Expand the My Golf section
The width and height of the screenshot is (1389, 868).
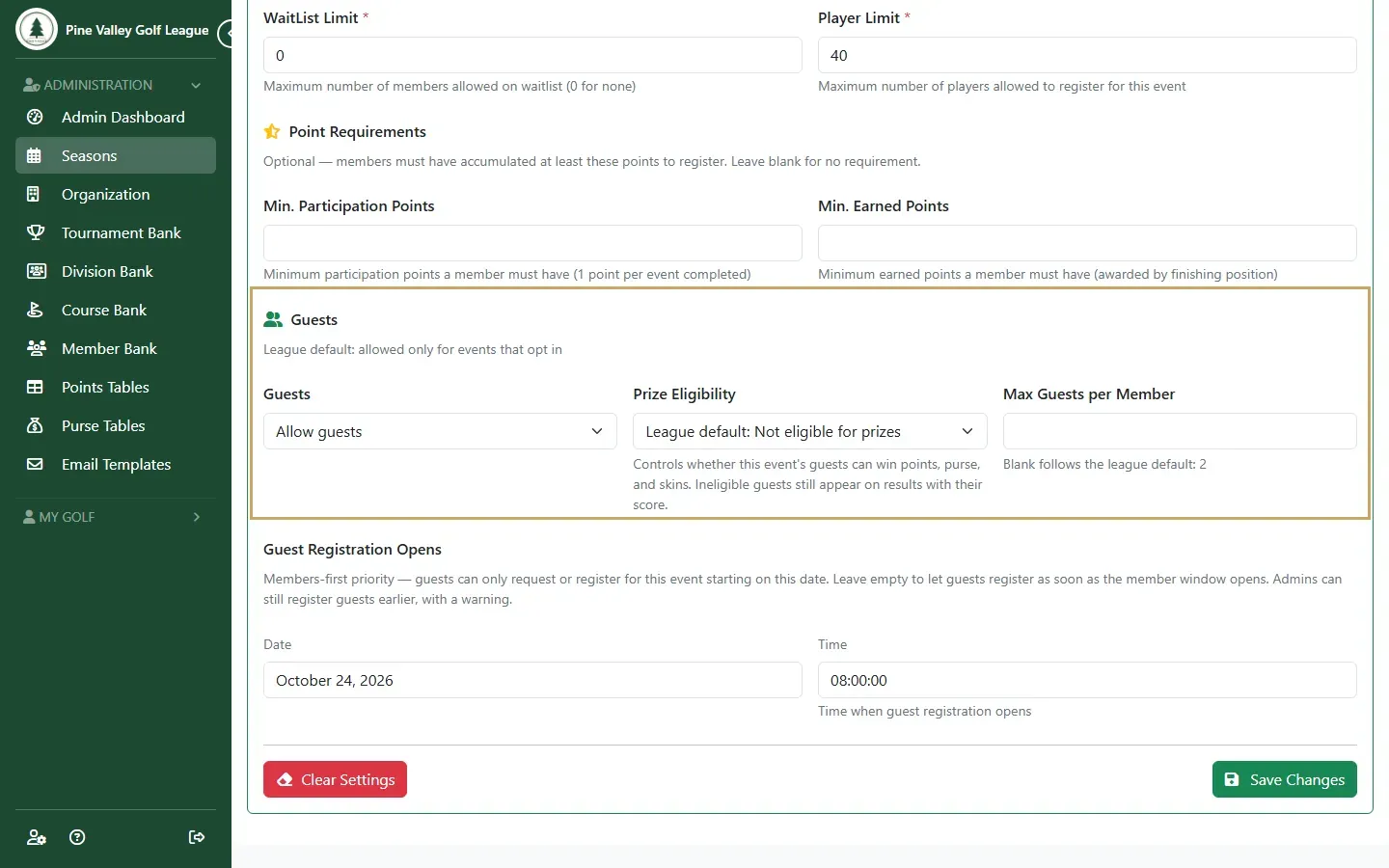pyautogui.click(x=114, y=517)
